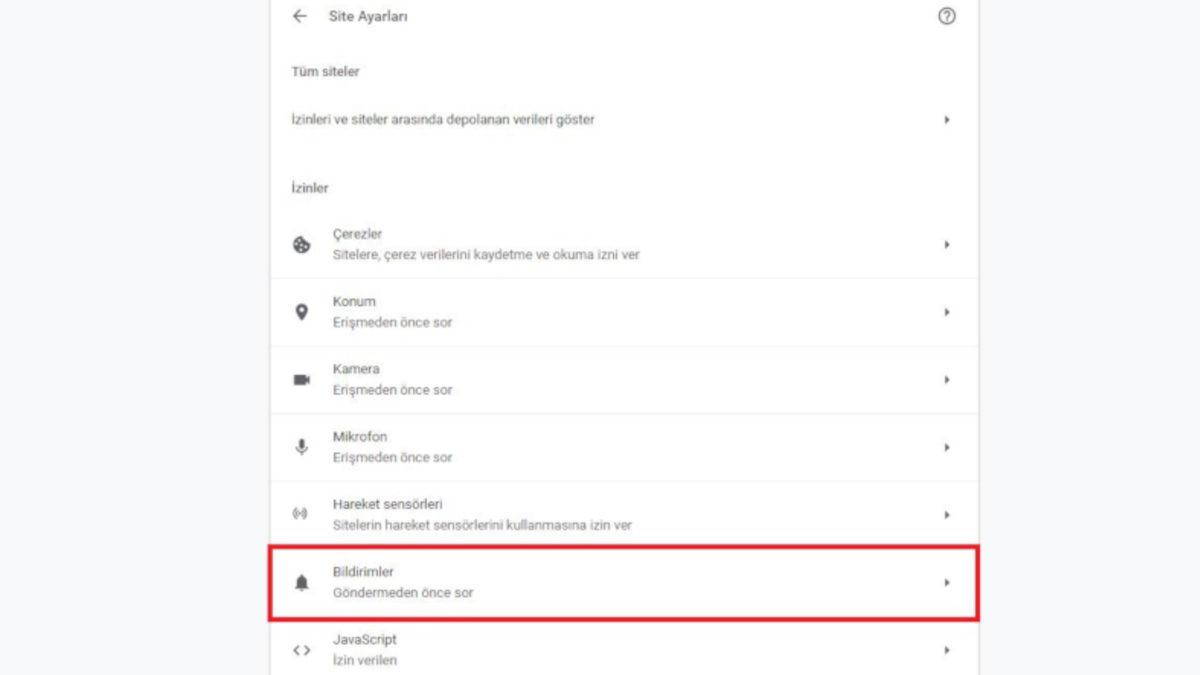Expand the Bildirimler settings with its arrow
Viewport: 1200px width, 675px height.
tap(947, 582)
